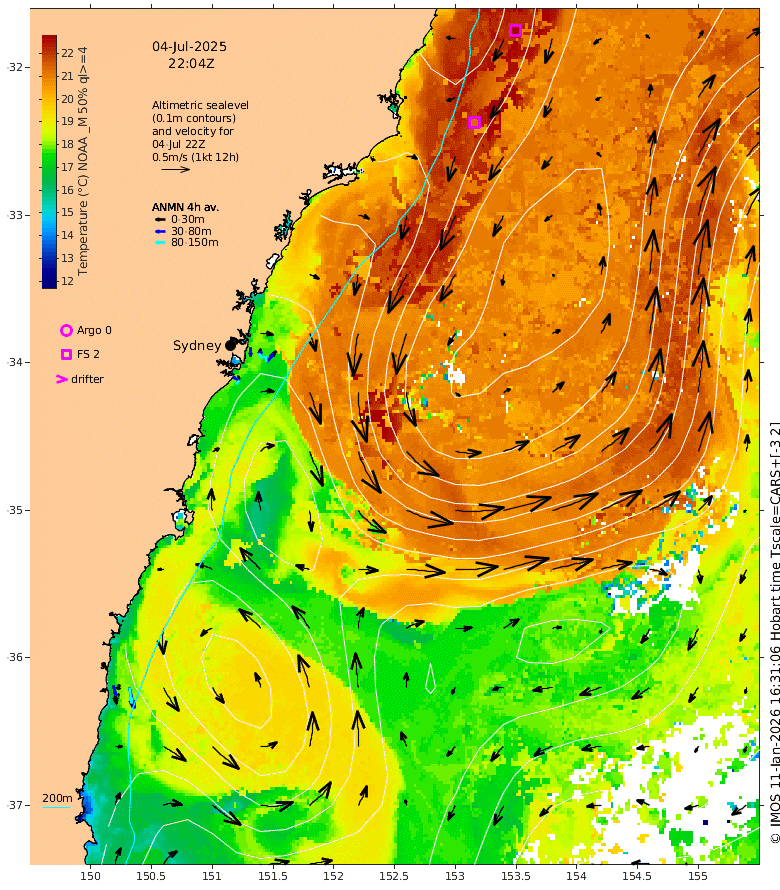Click the "151.5" longitude tick label
This screenshot has height=890, width=780.
(x=272, y=876)
